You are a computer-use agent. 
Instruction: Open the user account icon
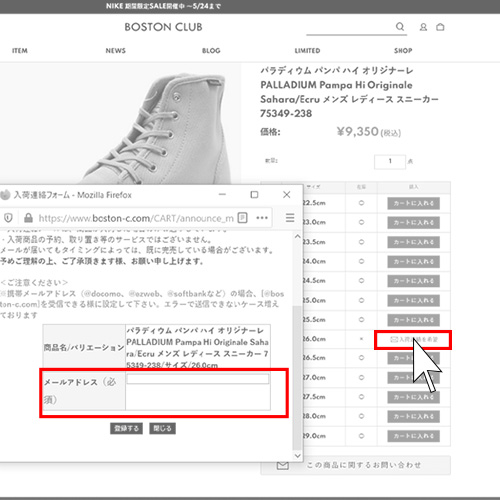coord(423,27)
